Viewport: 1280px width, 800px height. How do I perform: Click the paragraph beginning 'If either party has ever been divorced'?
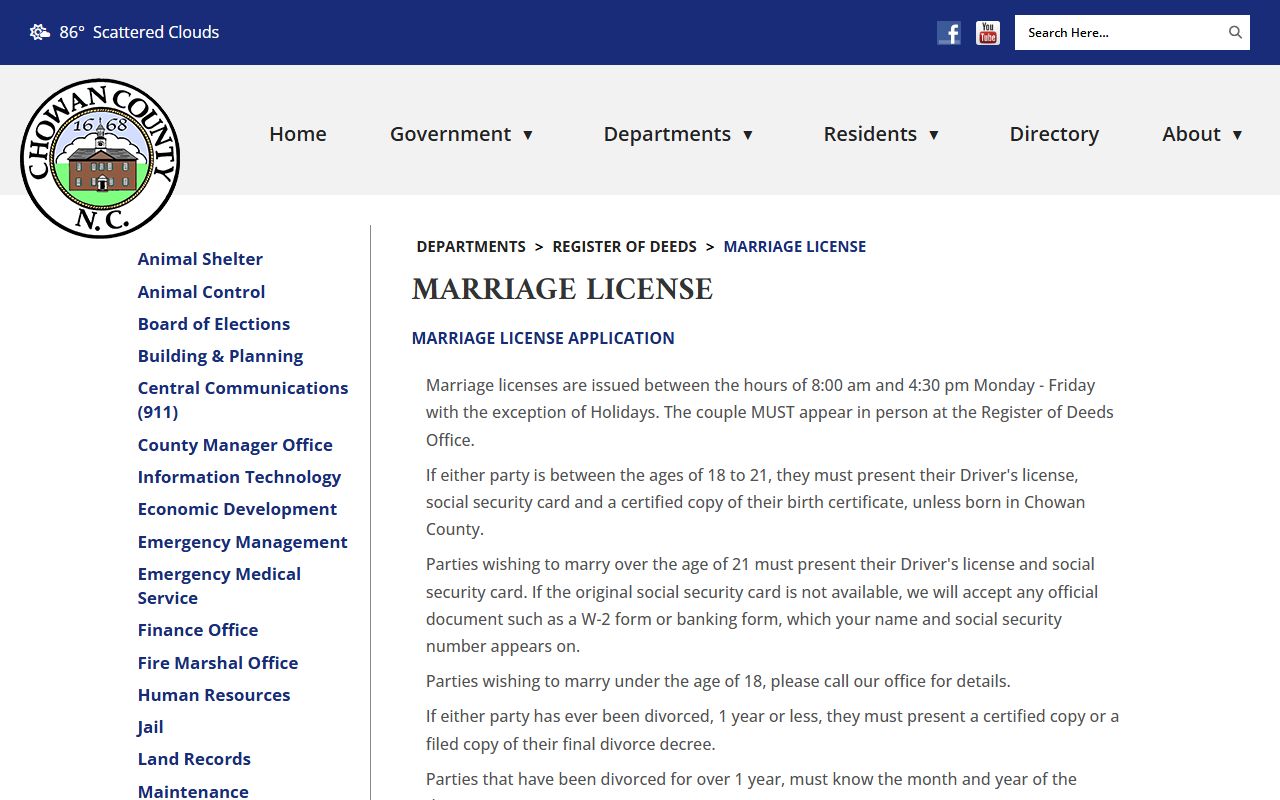[772, 730]
